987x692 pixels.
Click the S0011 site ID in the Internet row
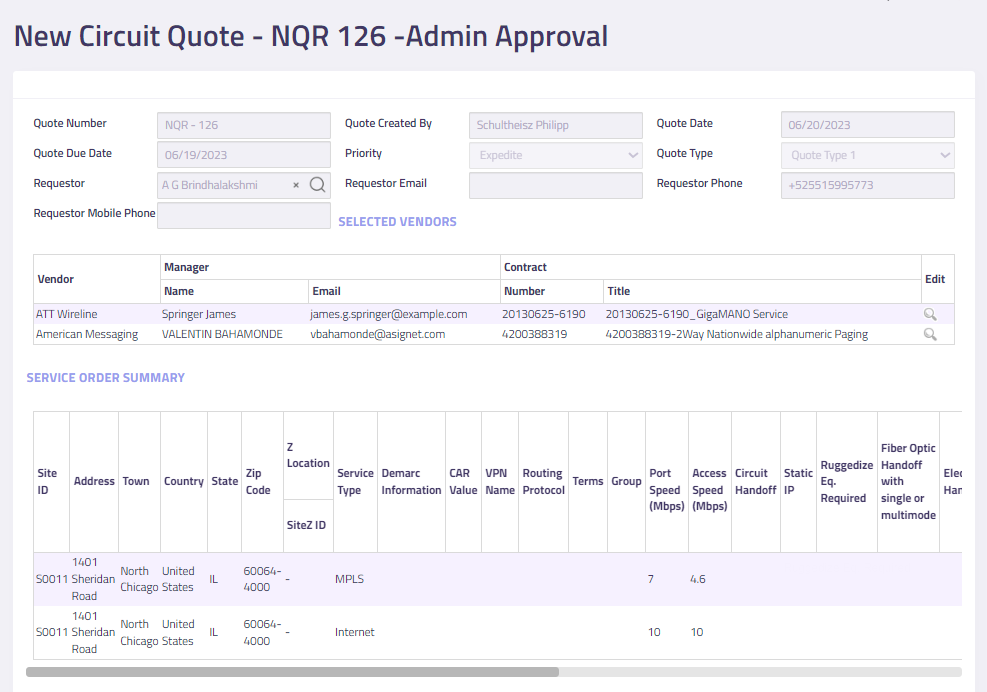(52, 632)
